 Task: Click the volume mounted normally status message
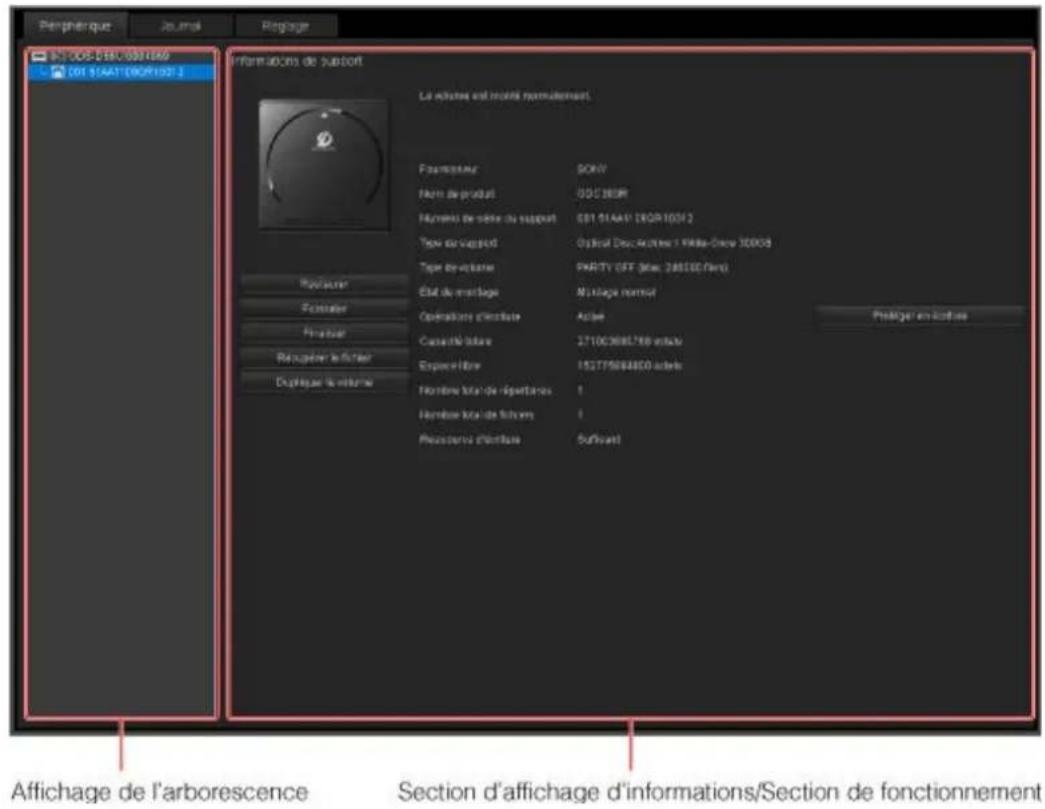point(505,97)
